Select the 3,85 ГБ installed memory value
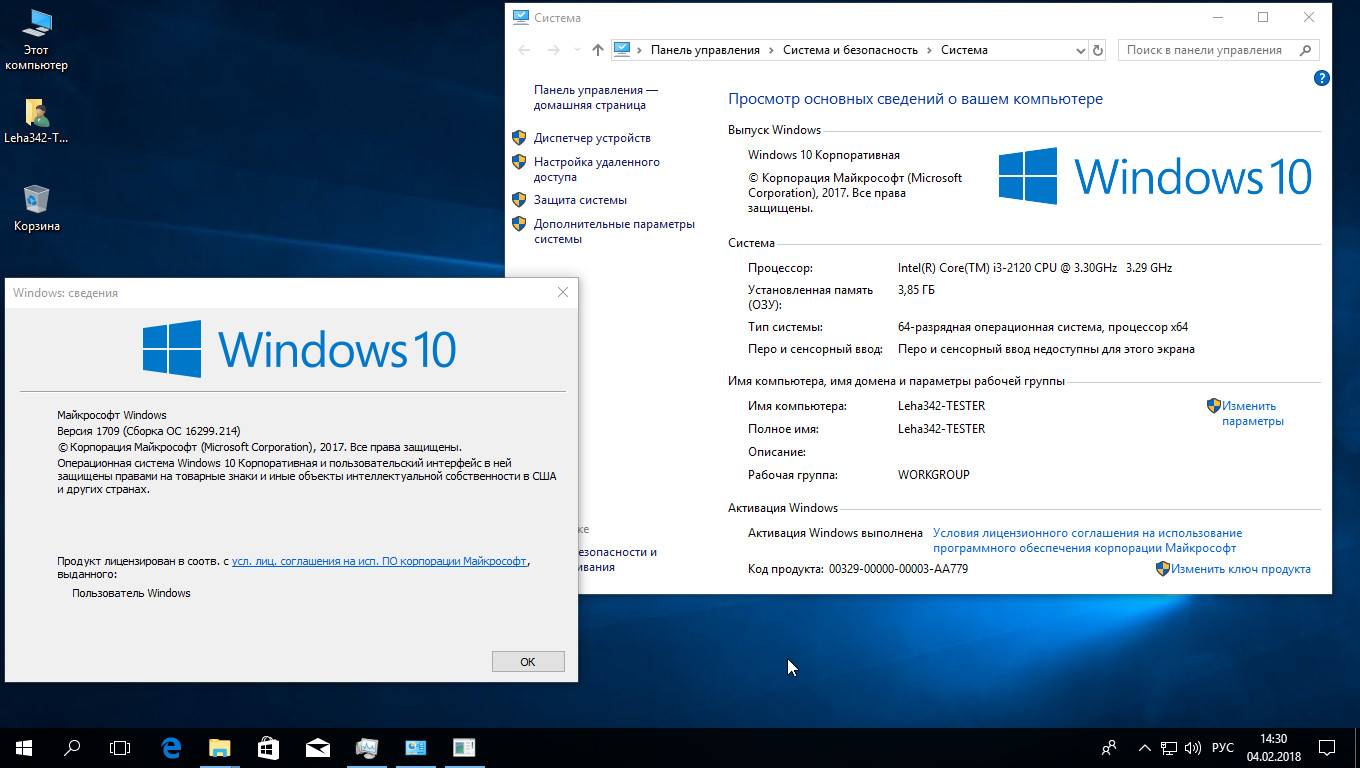This screenshot has width=1360, height=768. (916, 290)
